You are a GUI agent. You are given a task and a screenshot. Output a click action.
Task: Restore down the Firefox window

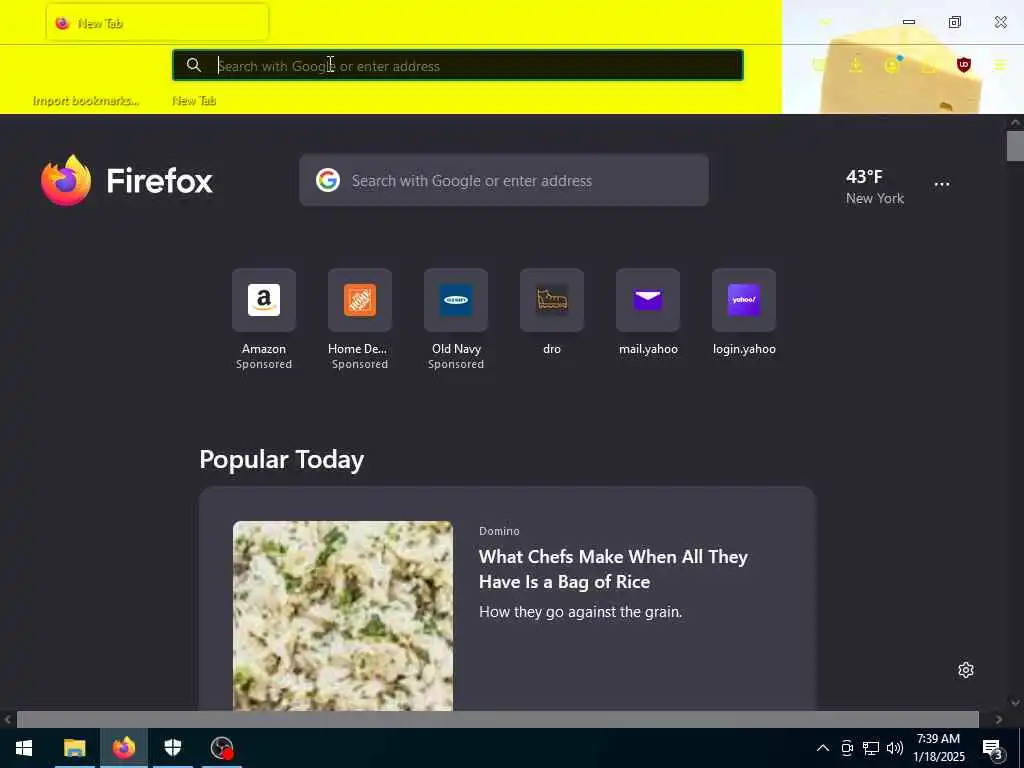tap(954, 22)
